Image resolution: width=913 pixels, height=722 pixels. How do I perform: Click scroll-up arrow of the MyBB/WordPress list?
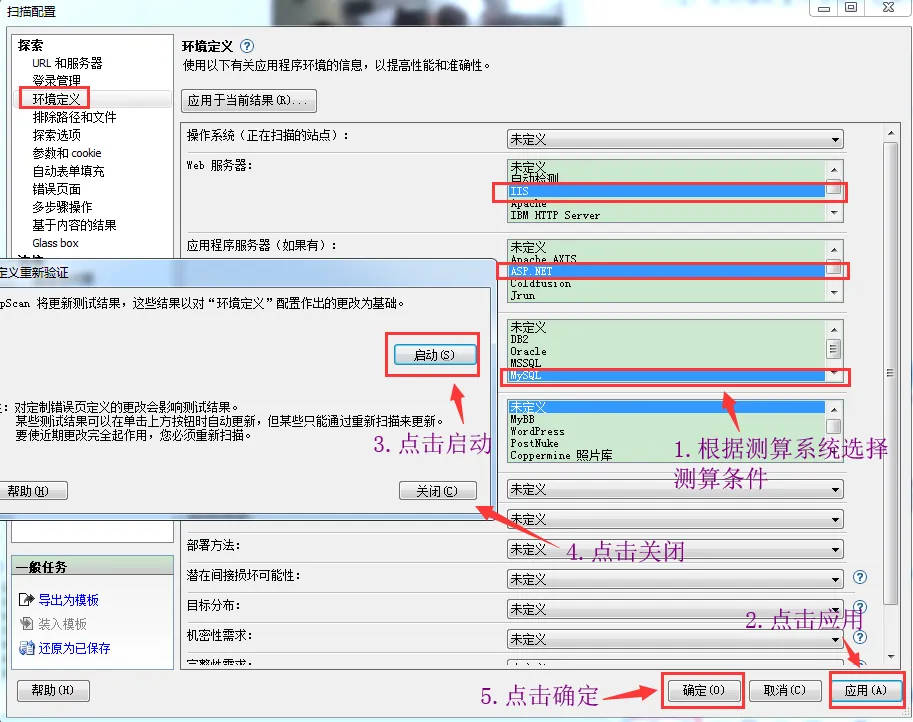tap(834, 409)
